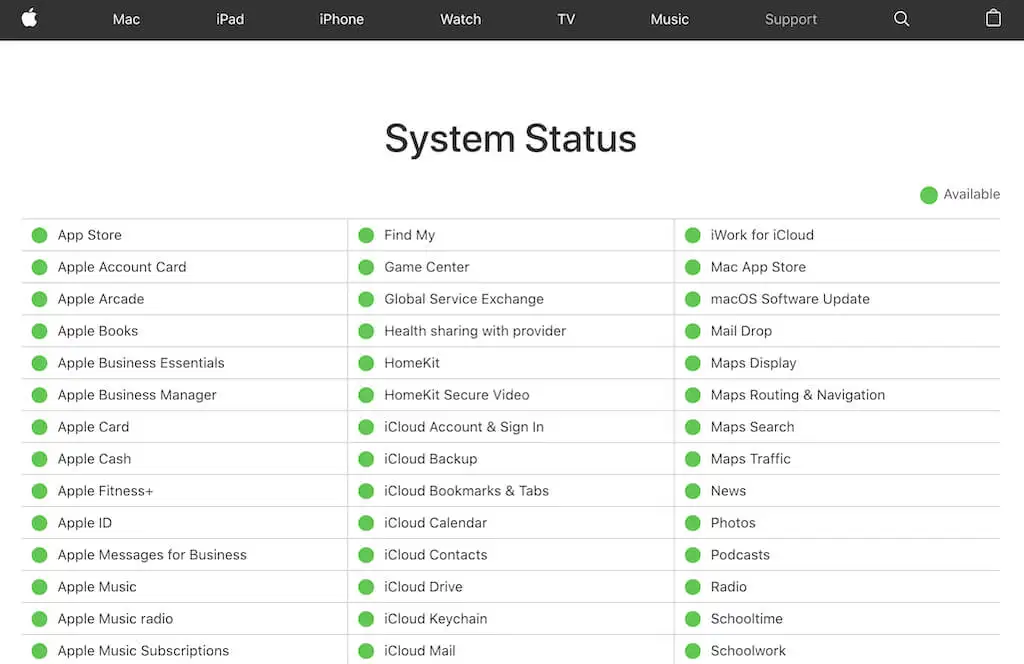Select Health sharing with provider text
1024x664 pixels.
click(x=475, y=331)
